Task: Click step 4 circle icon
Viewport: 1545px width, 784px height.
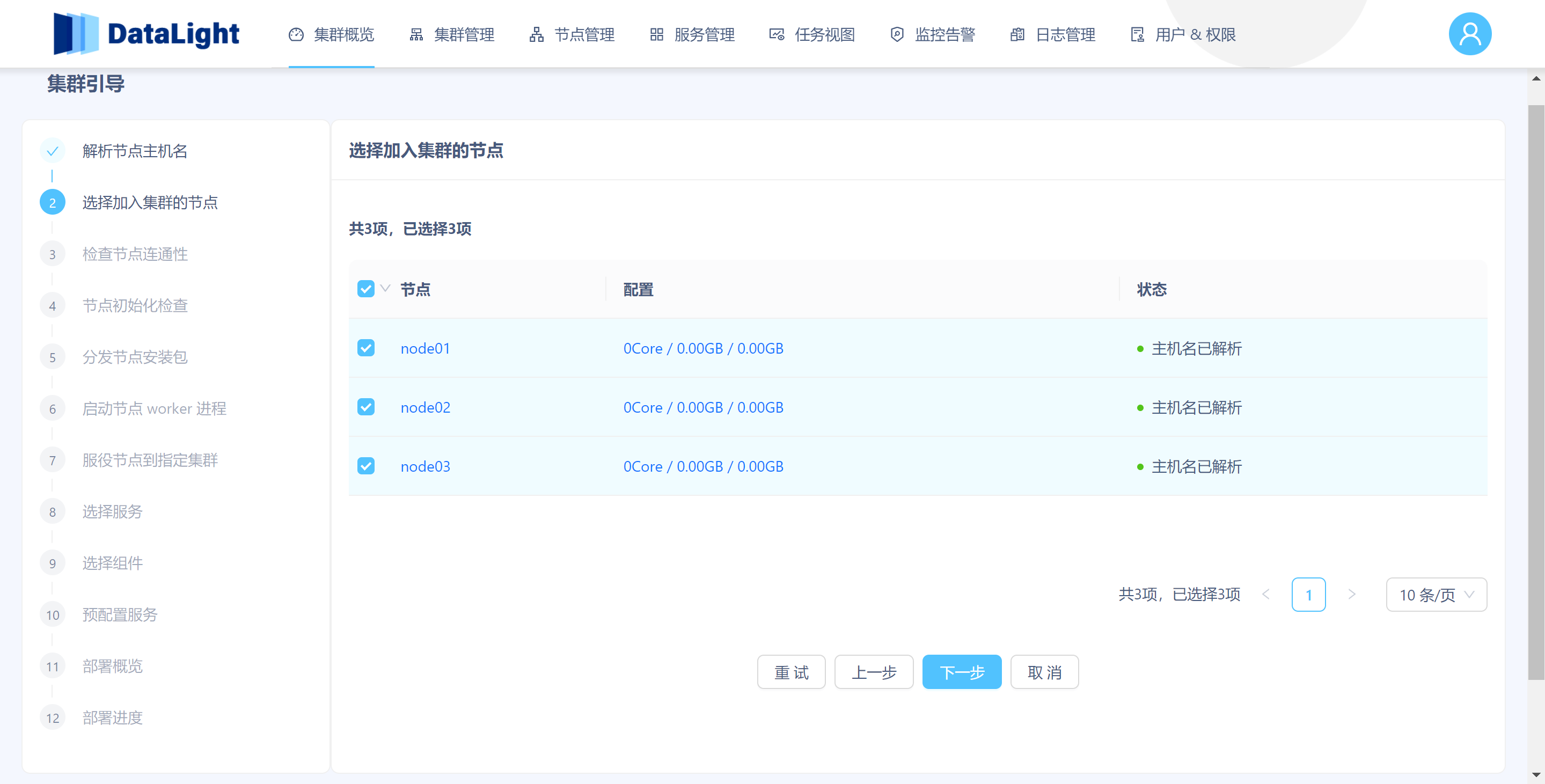Action: point(52,305)
